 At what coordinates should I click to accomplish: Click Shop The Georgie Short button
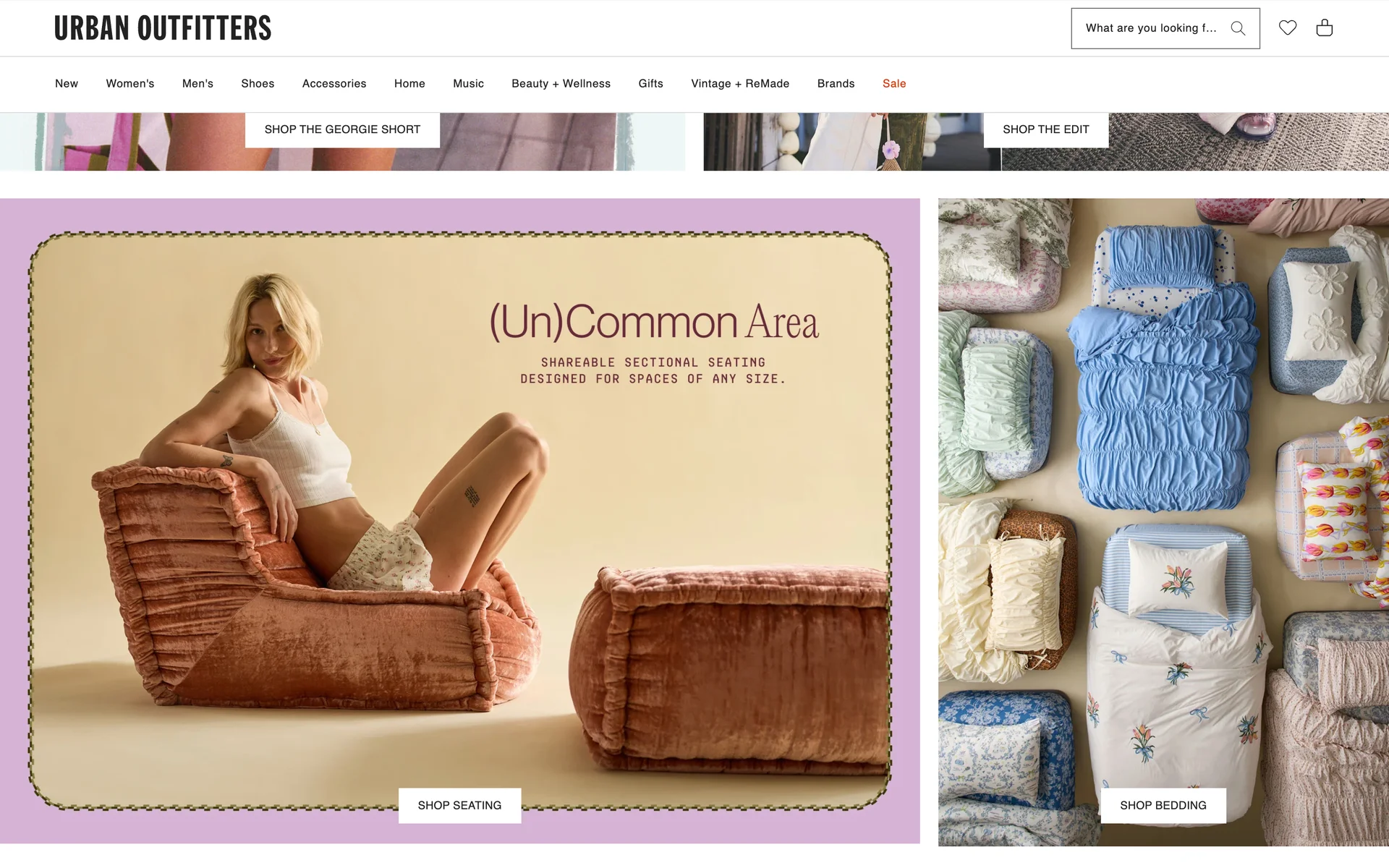tap(342, 129)
